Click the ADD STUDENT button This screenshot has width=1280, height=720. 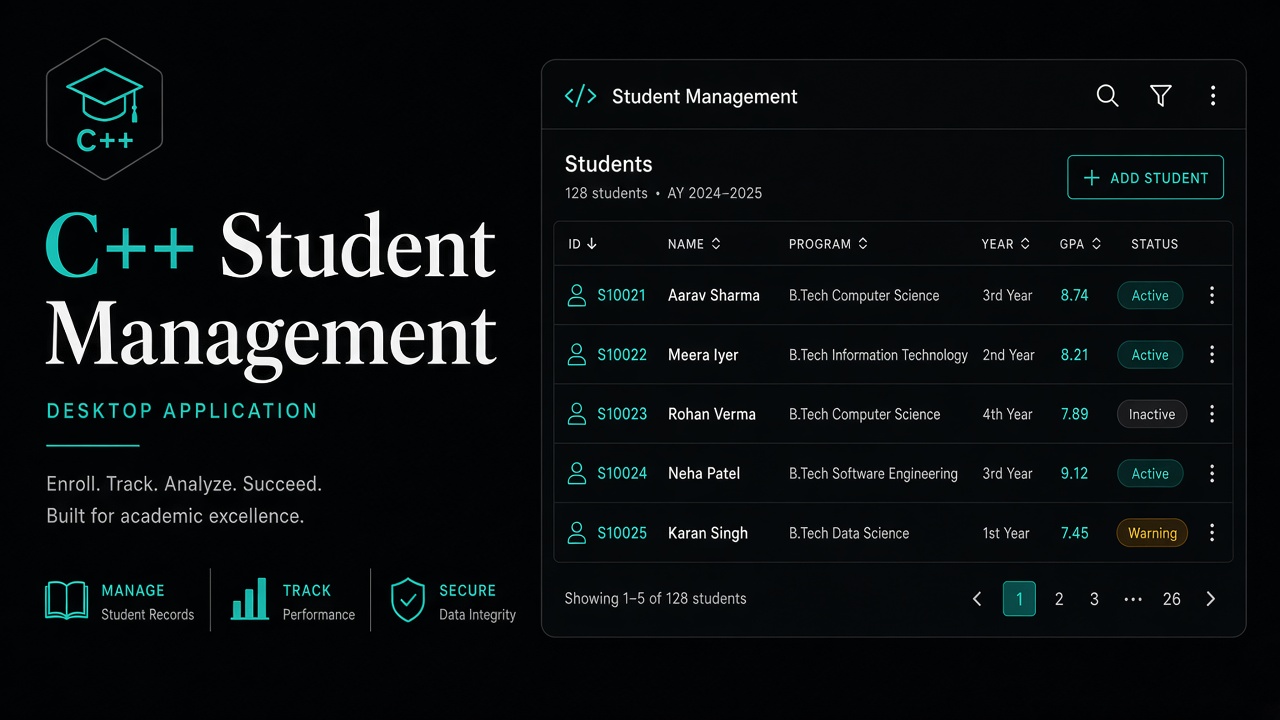point(1146,178)
